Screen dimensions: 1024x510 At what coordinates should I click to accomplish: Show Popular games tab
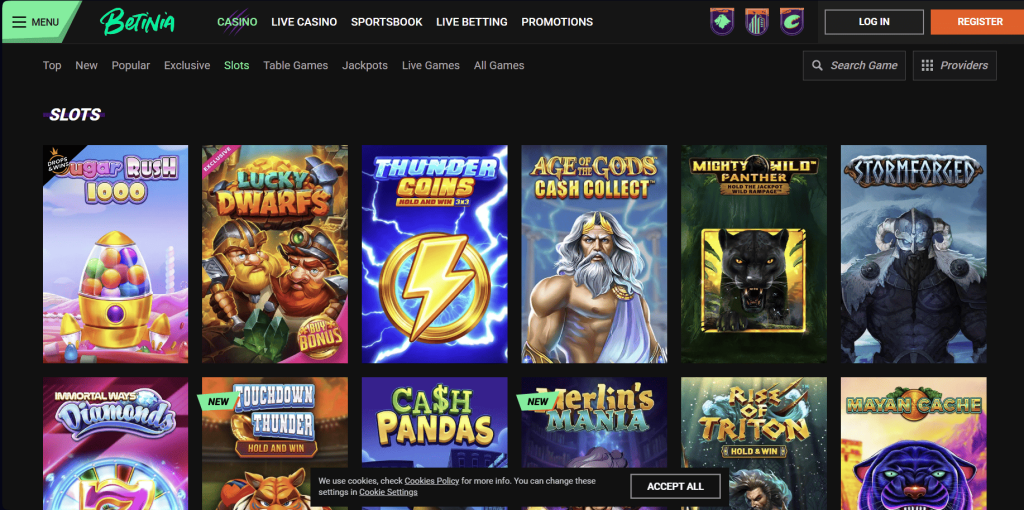[x=131, y=65]
